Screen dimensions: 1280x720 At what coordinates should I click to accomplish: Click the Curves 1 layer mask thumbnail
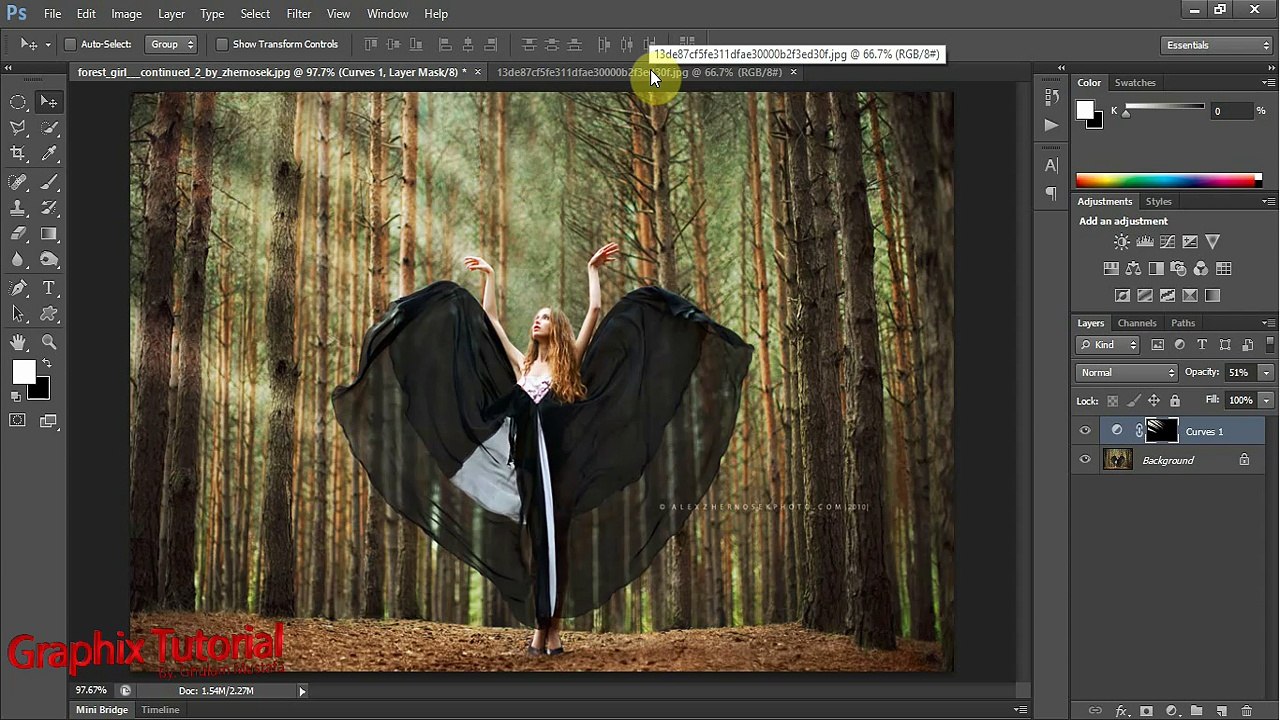click(1161, 431)
